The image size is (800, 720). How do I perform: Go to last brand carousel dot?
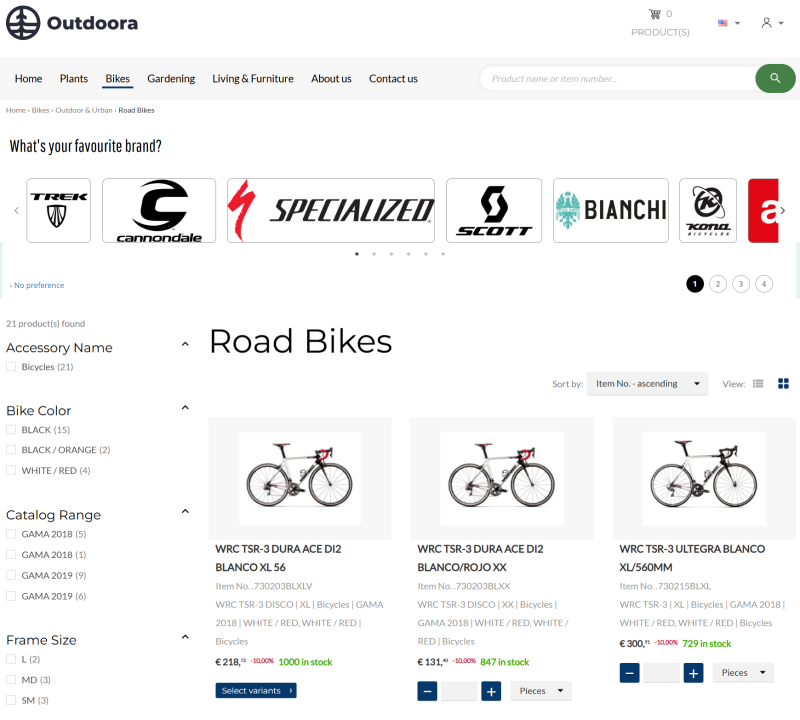tap(443, 254)
